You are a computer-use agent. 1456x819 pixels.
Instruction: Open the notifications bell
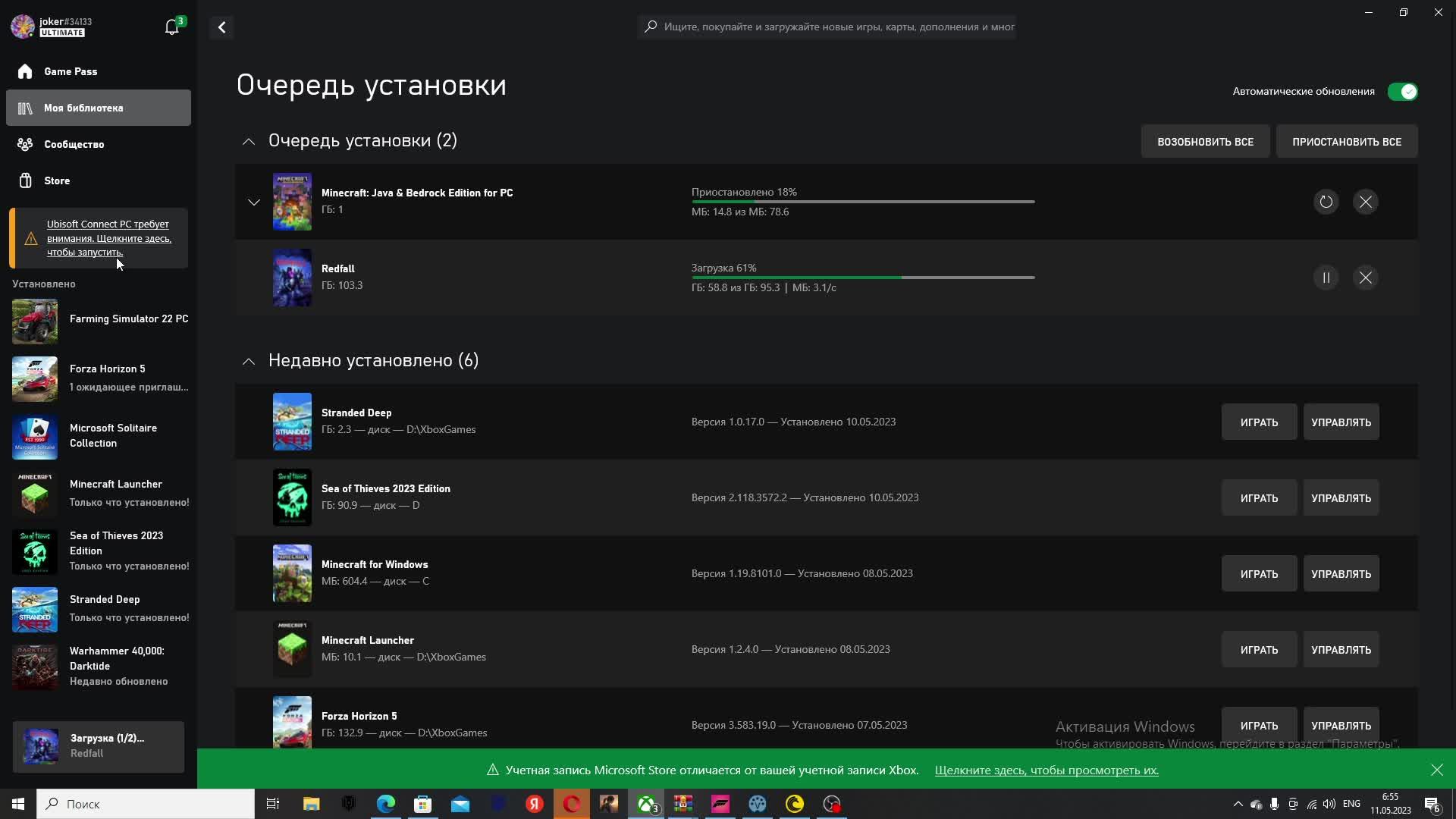pyautogui.click(x=172, y=27)
